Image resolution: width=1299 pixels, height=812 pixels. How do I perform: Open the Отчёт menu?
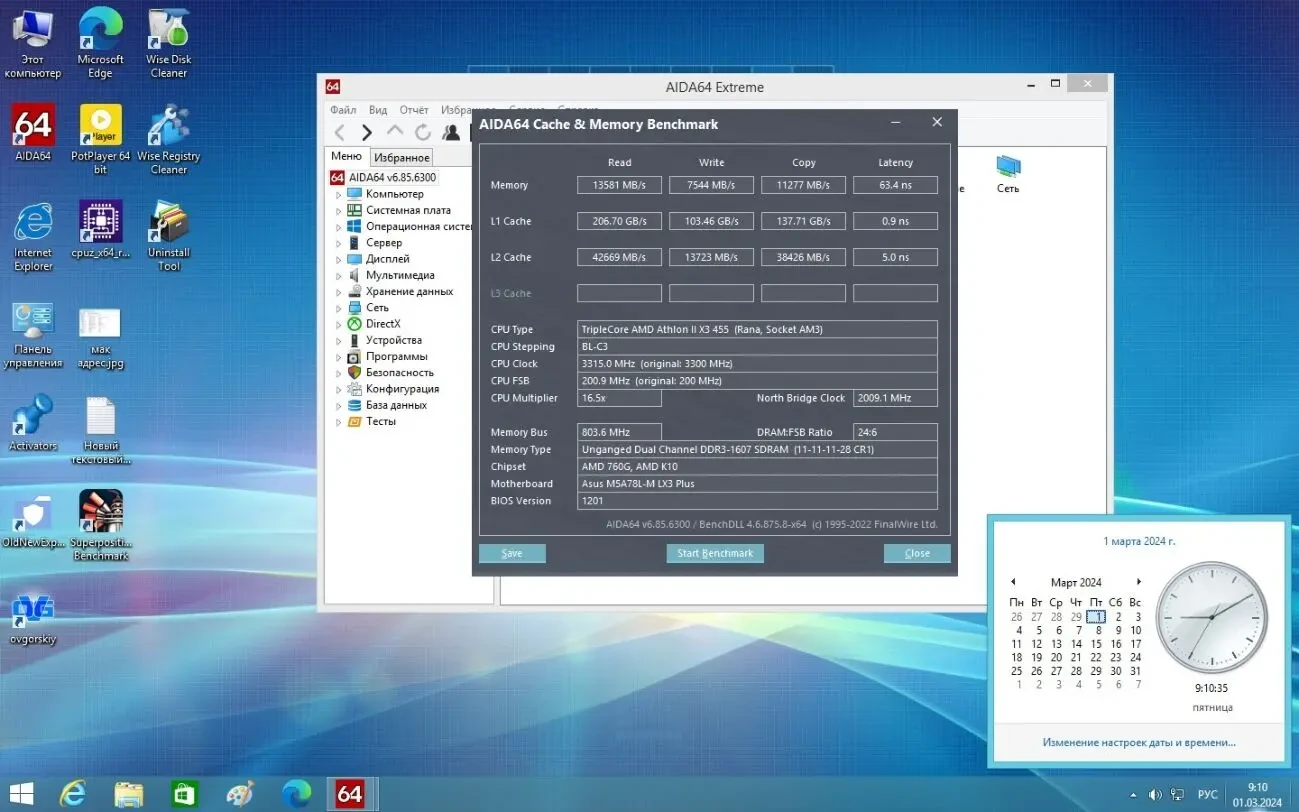[413, 109]
